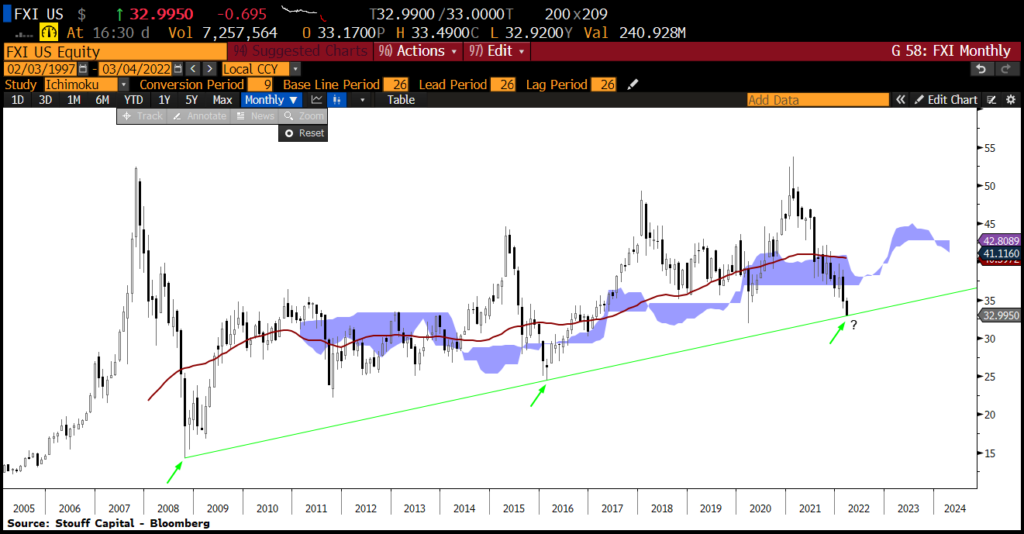Select the 1M range tab
The width and height of the screenshot is (1024, 534).
(x=74, y=100)
